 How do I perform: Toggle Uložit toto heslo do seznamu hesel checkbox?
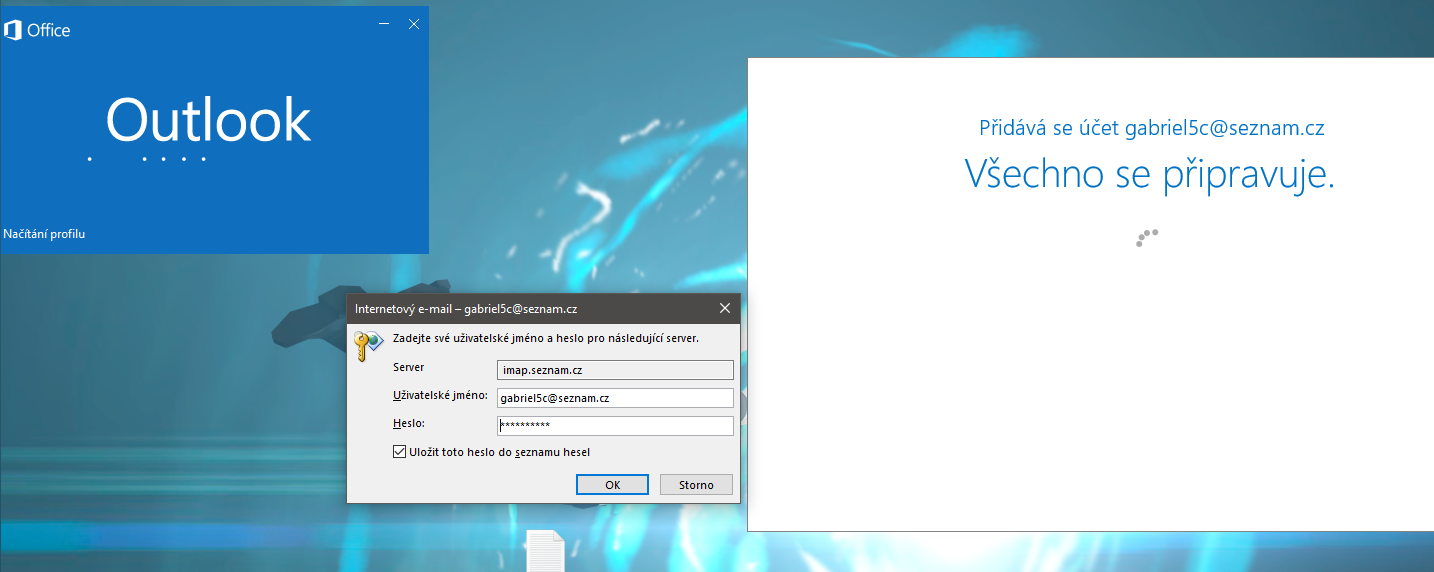(x=400, y=452)
